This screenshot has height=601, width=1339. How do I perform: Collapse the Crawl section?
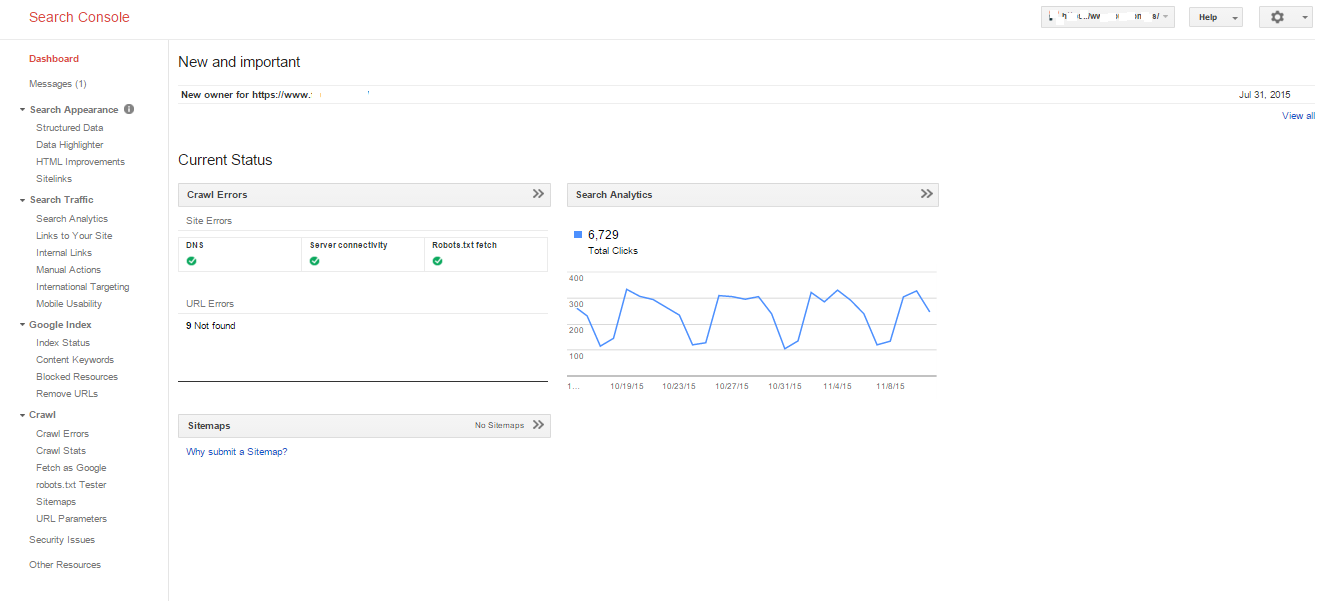(22, 415)
